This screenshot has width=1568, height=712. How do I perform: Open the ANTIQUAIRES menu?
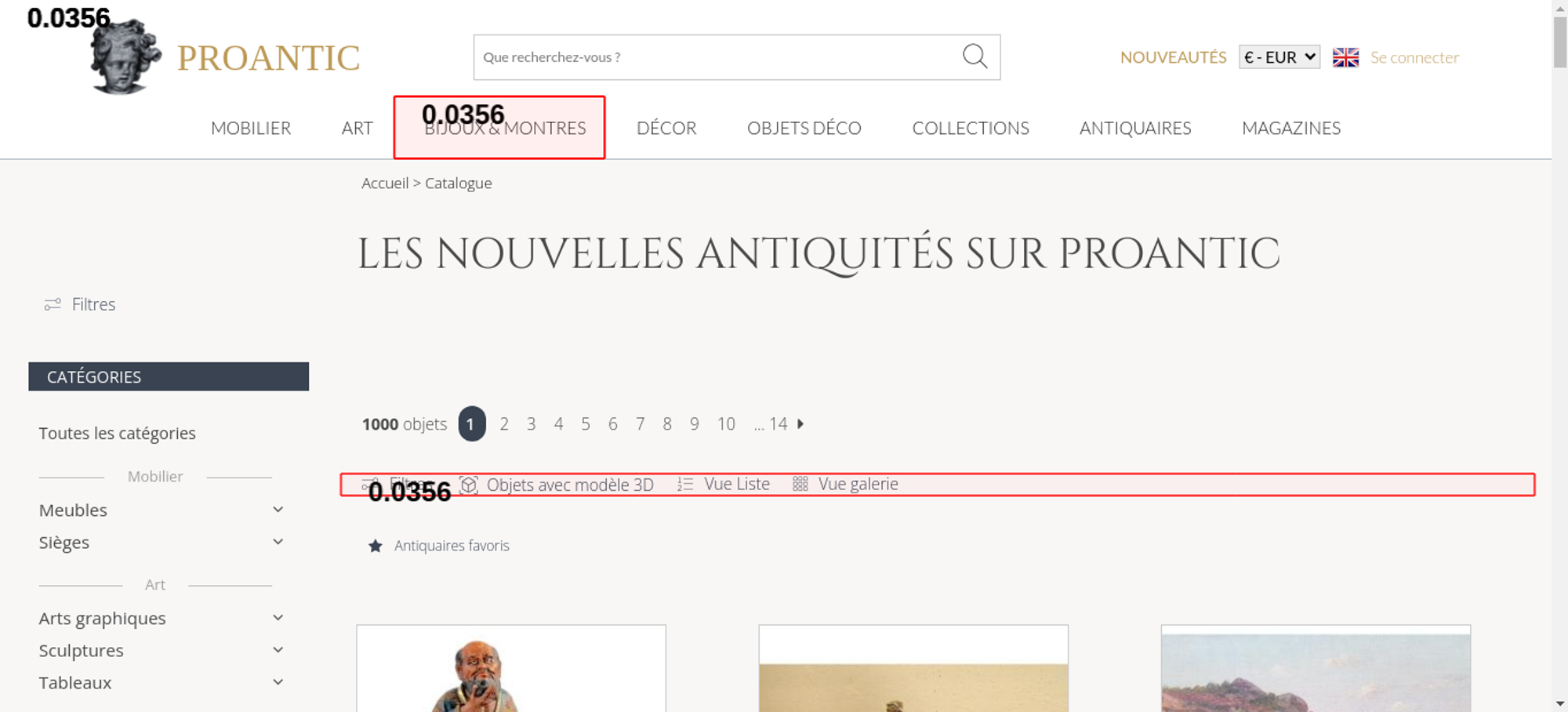coord(1135,128)
